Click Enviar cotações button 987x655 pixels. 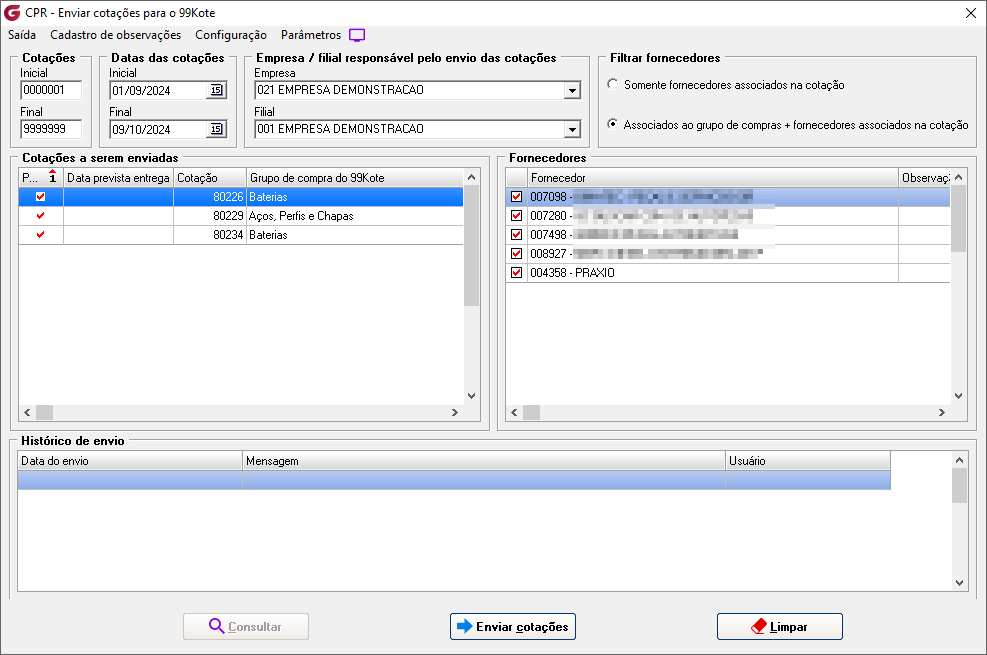click(x=513, y=627)
